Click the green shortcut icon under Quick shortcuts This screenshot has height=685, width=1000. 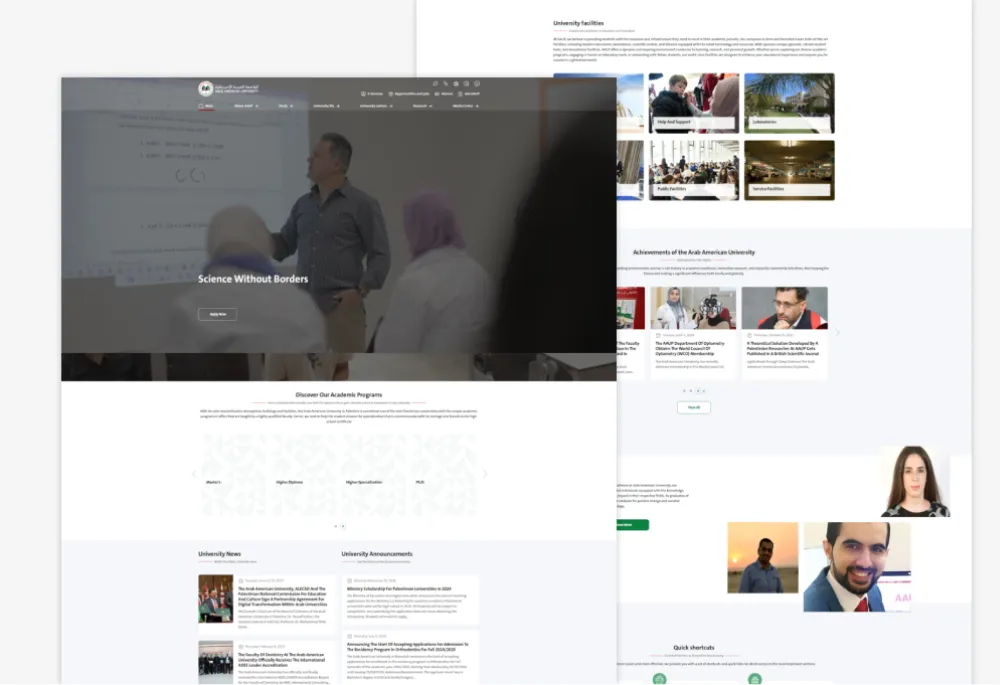tap(659, 678)
